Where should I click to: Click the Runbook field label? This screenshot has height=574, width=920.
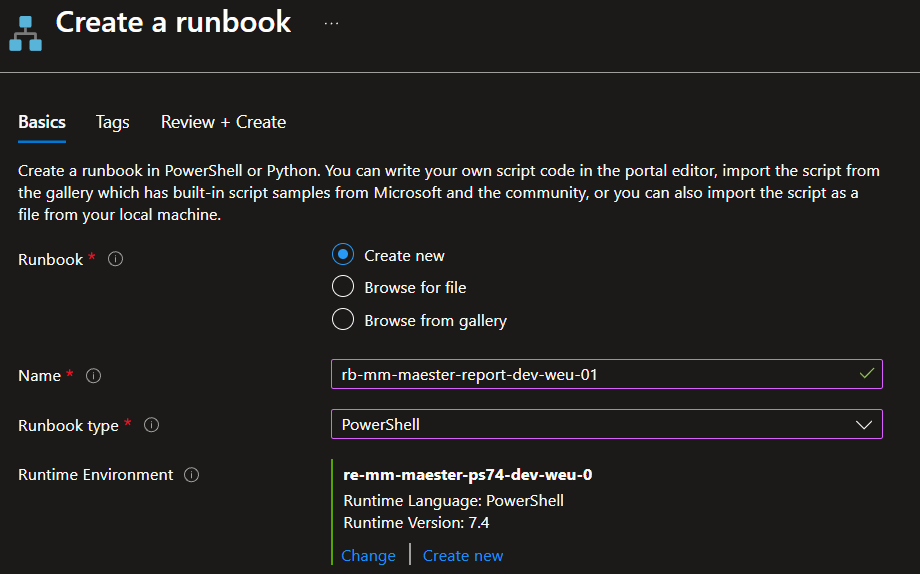pyautogui.click(x=50, y=259)
